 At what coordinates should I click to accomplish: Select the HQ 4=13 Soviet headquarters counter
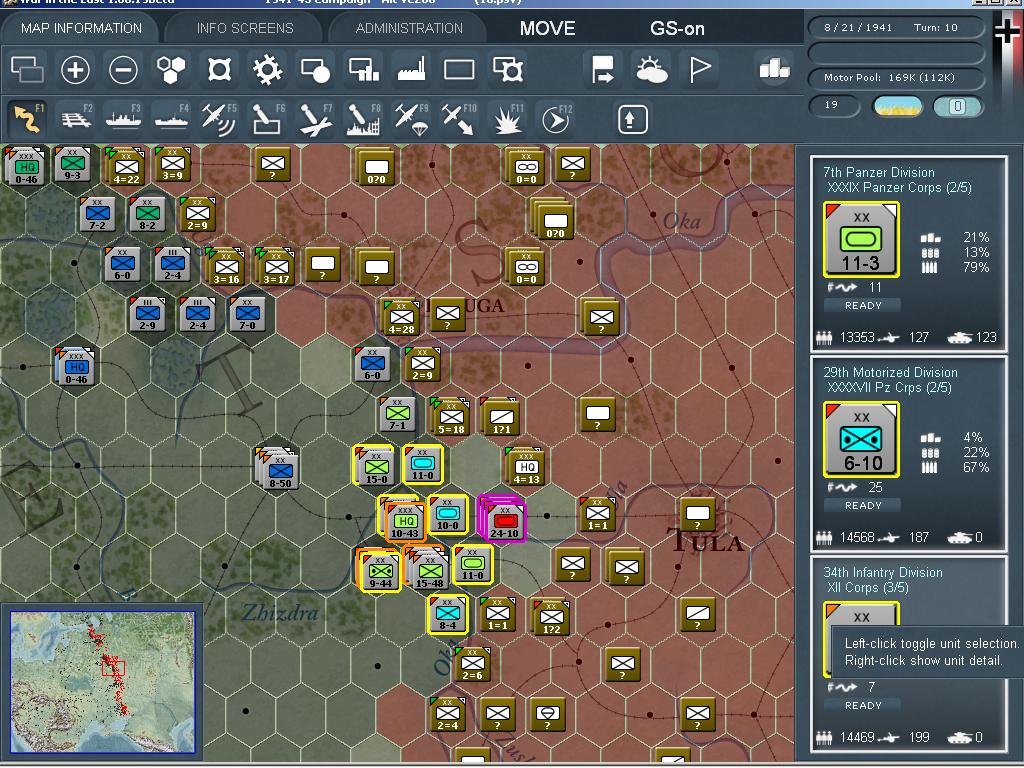click(x=526, y=466)
